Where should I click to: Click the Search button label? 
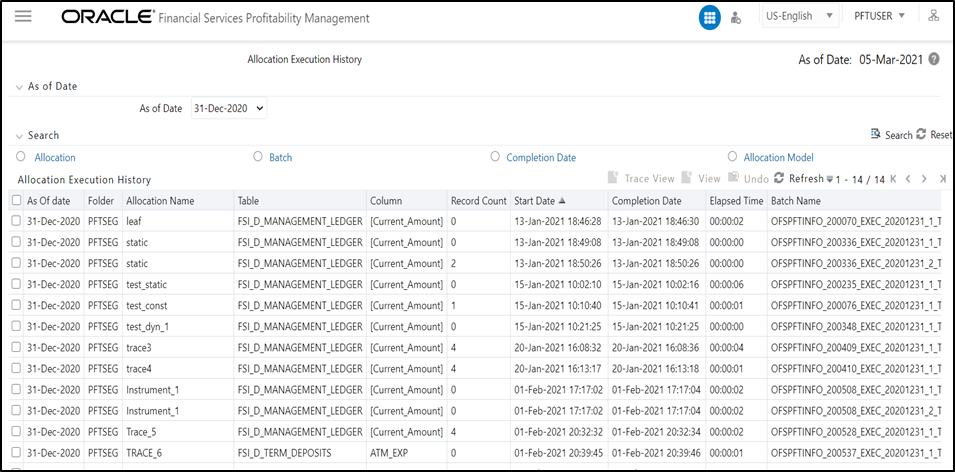pos(898,135)
